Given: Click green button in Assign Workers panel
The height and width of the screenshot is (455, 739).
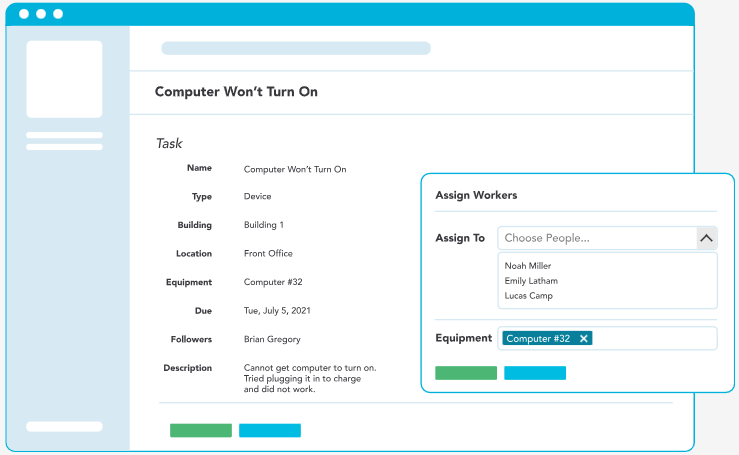Looking at the screenshot, I should pyautogui.click(x=466, y=373).
